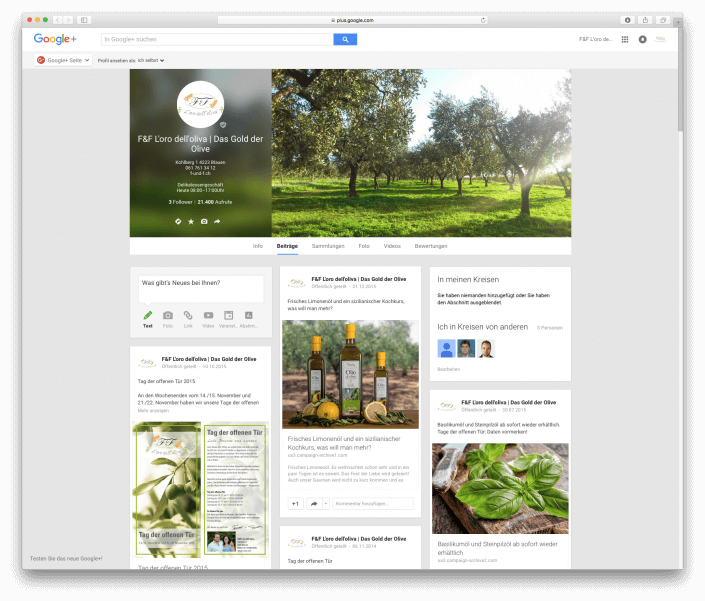Switch to the Videos tab
The width and height of the screenshot is (705, 601).
pos(392,246)
